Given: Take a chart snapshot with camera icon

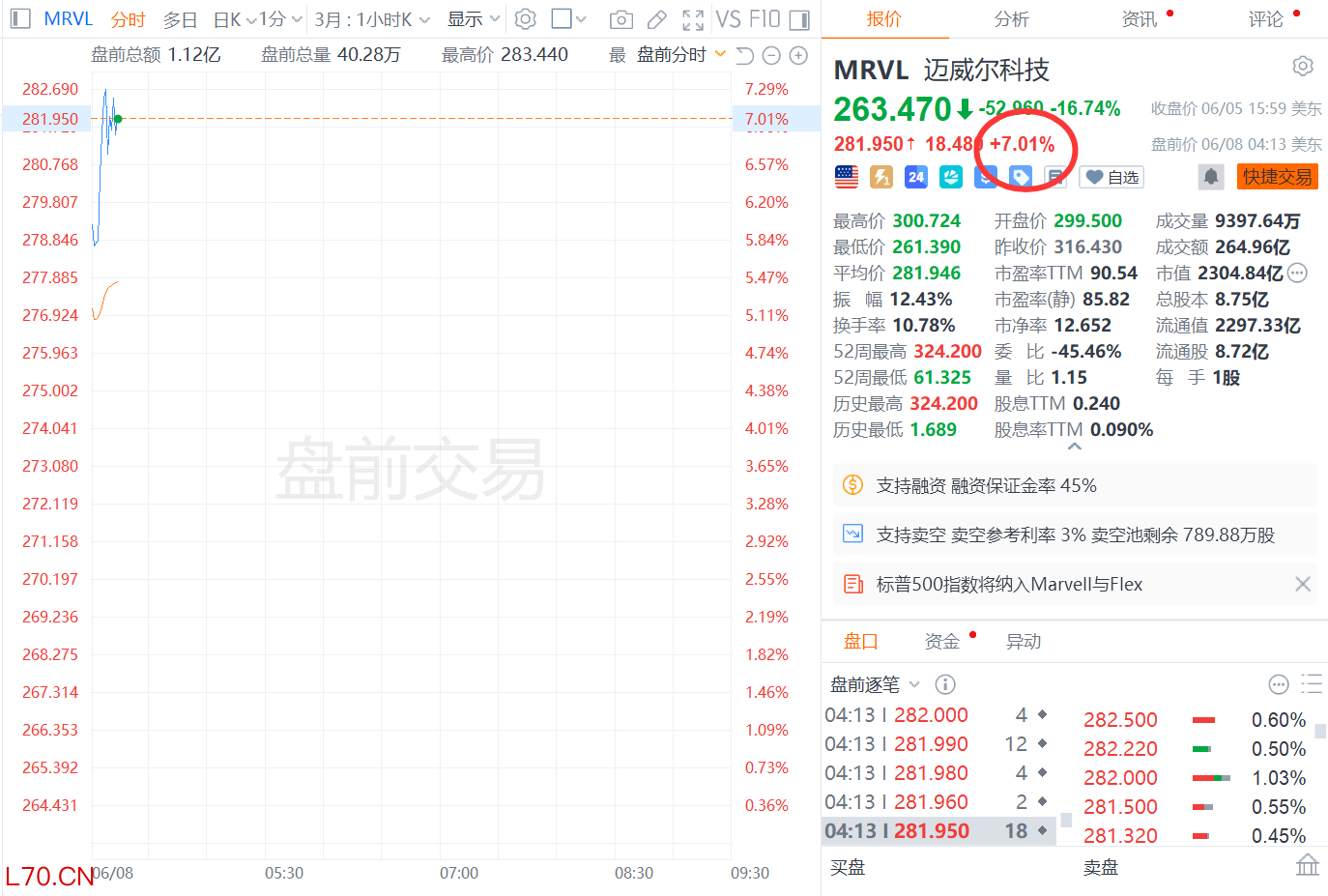Looking at the screenshot, I should 621,19.
